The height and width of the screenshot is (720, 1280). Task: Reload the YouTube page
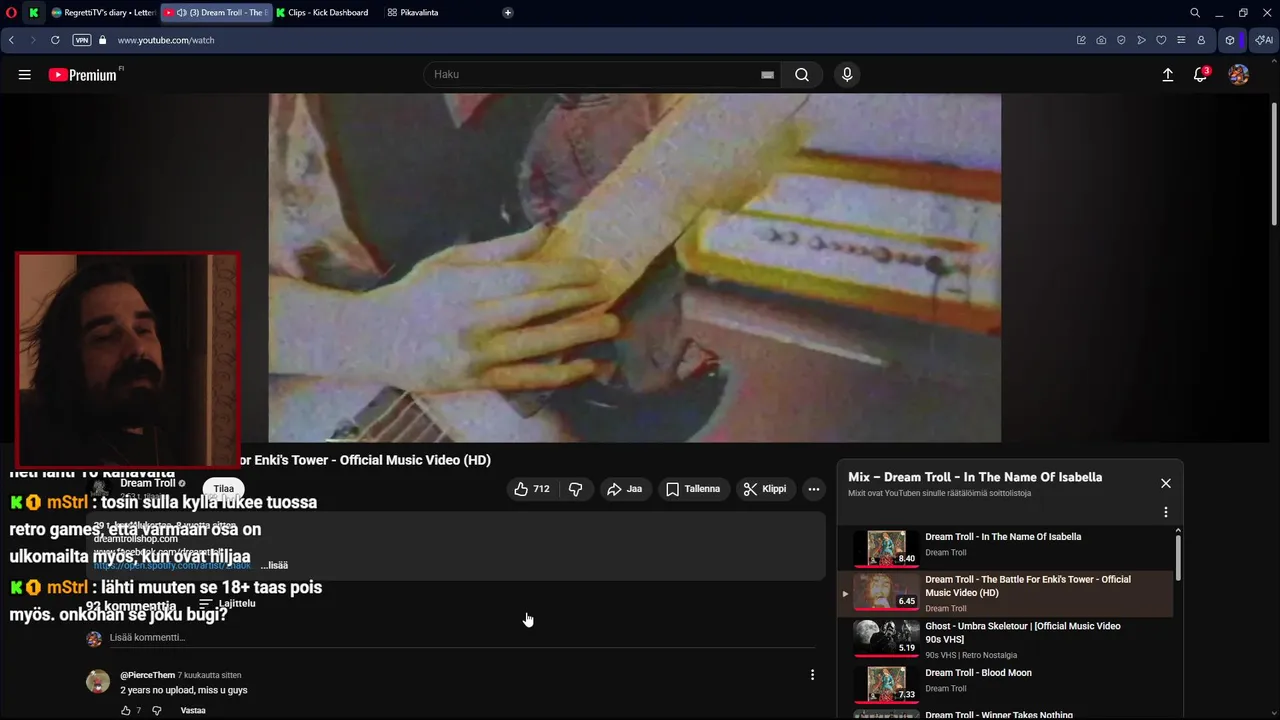pos(55,40)
